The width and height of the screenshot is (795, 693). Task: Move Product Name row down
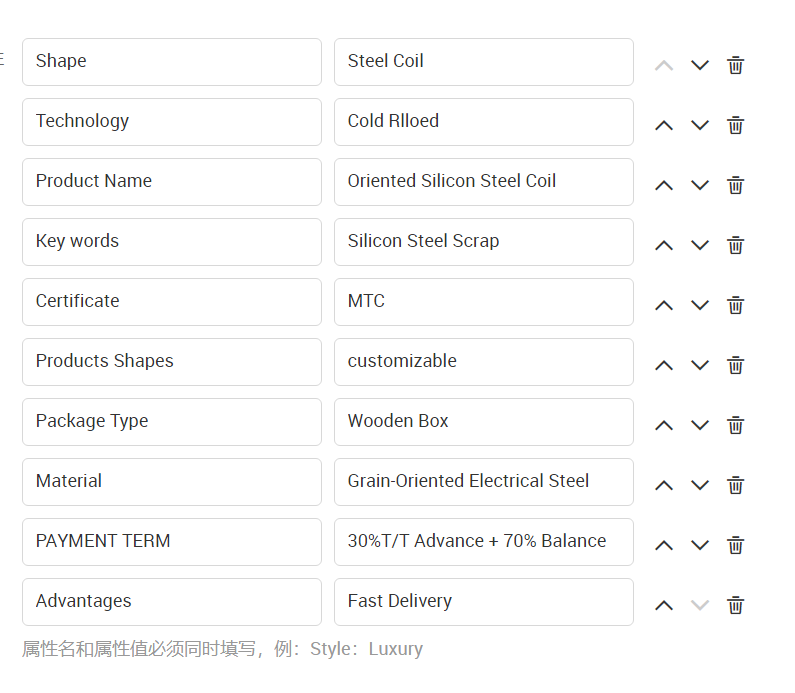[x=700, y=185]
